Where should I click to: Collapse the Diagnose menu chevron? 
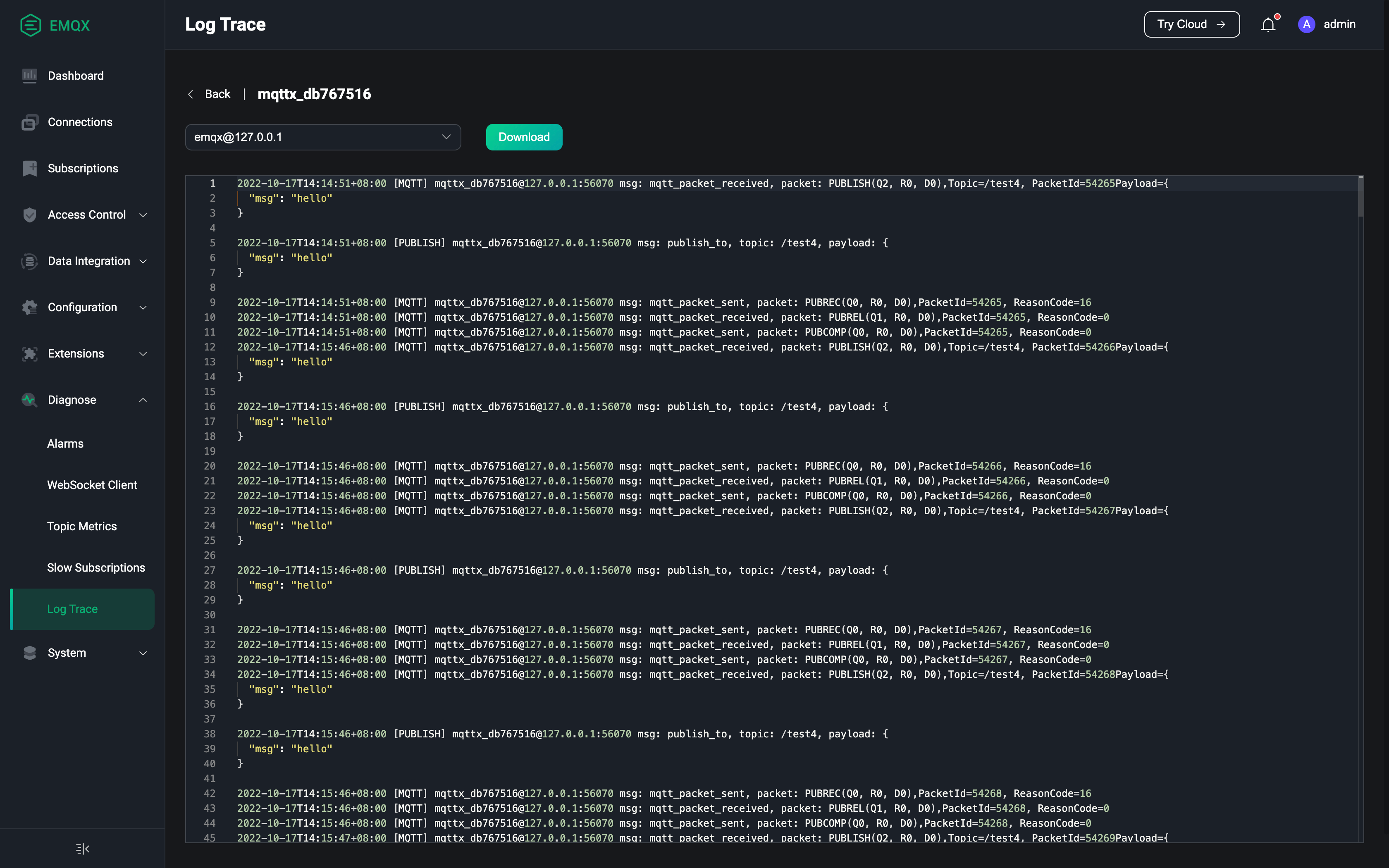(x=143, y=400)
